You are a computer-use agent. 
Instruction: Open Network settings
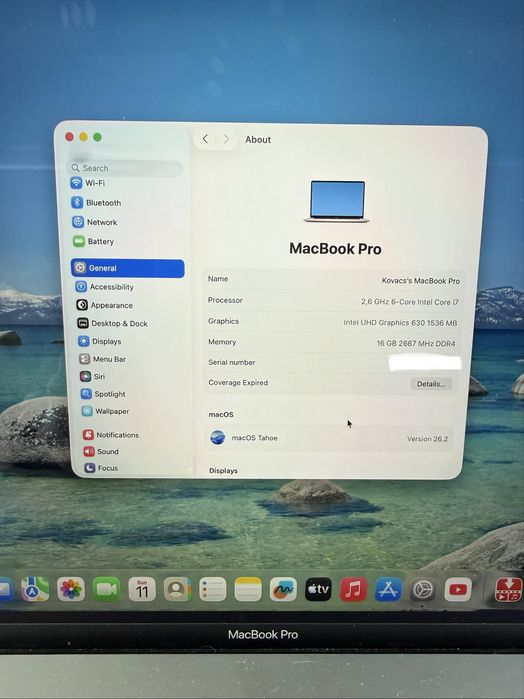click(94, 222)
